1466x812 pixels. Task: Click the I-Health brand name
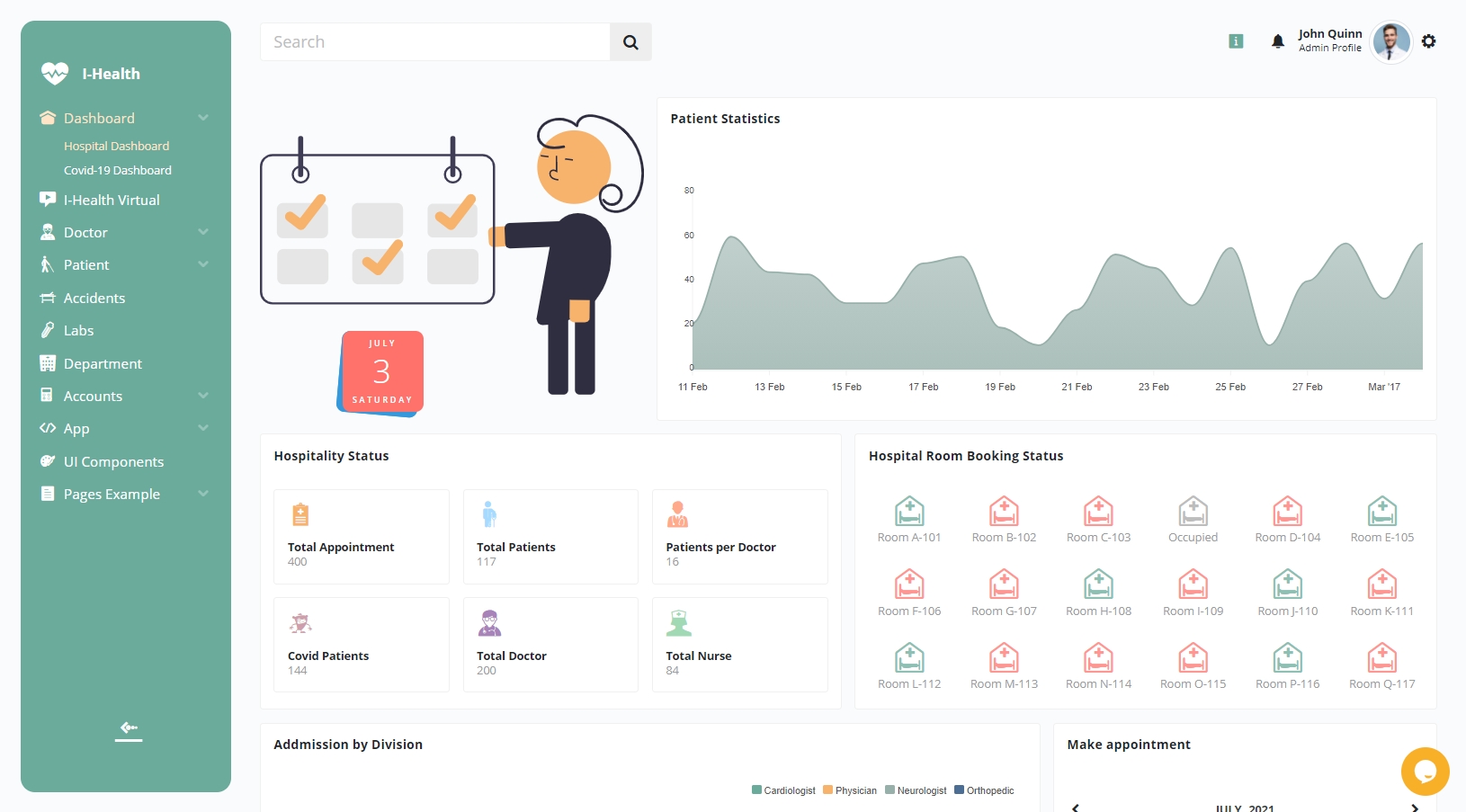(x=112, y=74)
